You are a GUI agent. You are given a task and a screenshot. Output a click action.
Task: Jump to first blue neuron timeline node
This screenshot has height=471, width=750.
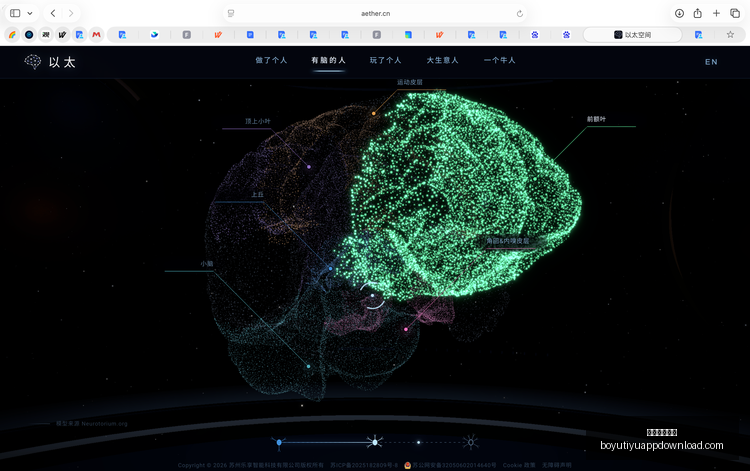279,443
